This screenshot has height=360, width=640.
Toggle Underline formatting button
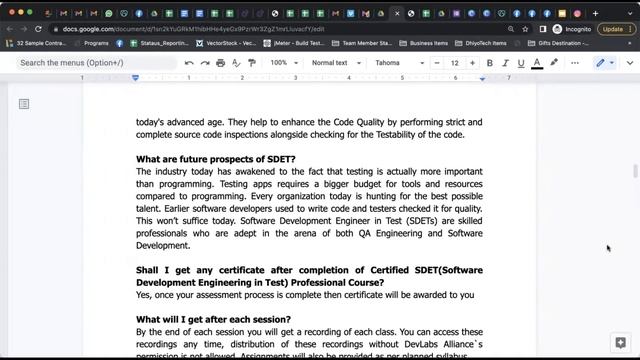click(x=521, y=63)
